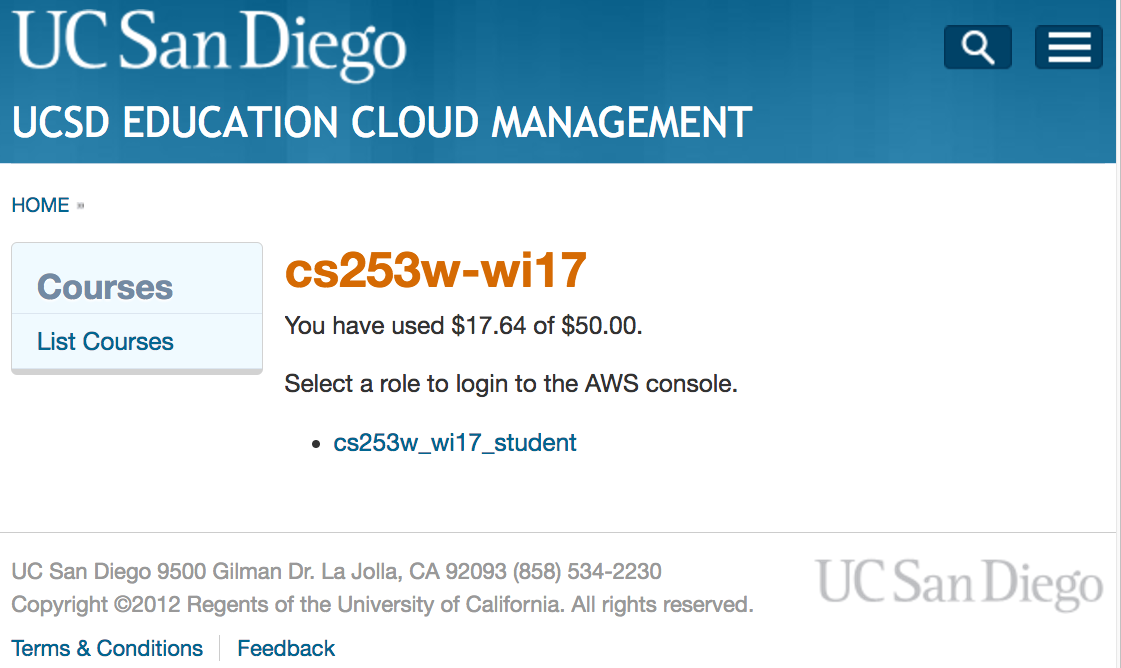Select the cs253w_wi17_student role link
The width and height of the screenshot is (1121, 668).
pyautogui.click(x=456, y=442)
